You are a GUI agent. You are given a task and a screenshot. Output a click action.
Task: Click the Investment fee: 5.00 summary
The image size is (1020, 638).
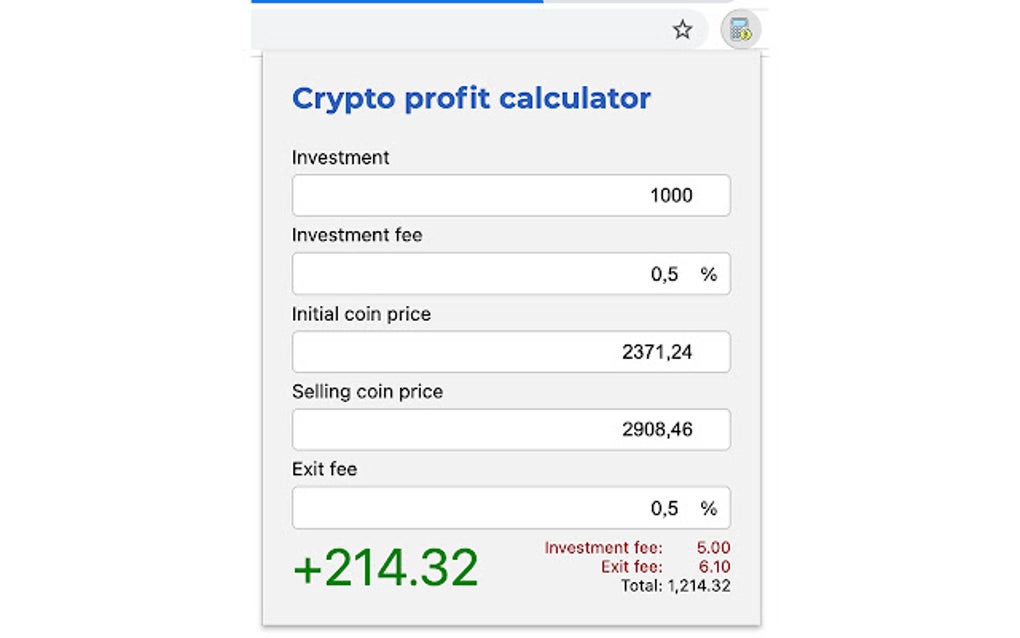point(637,547)
